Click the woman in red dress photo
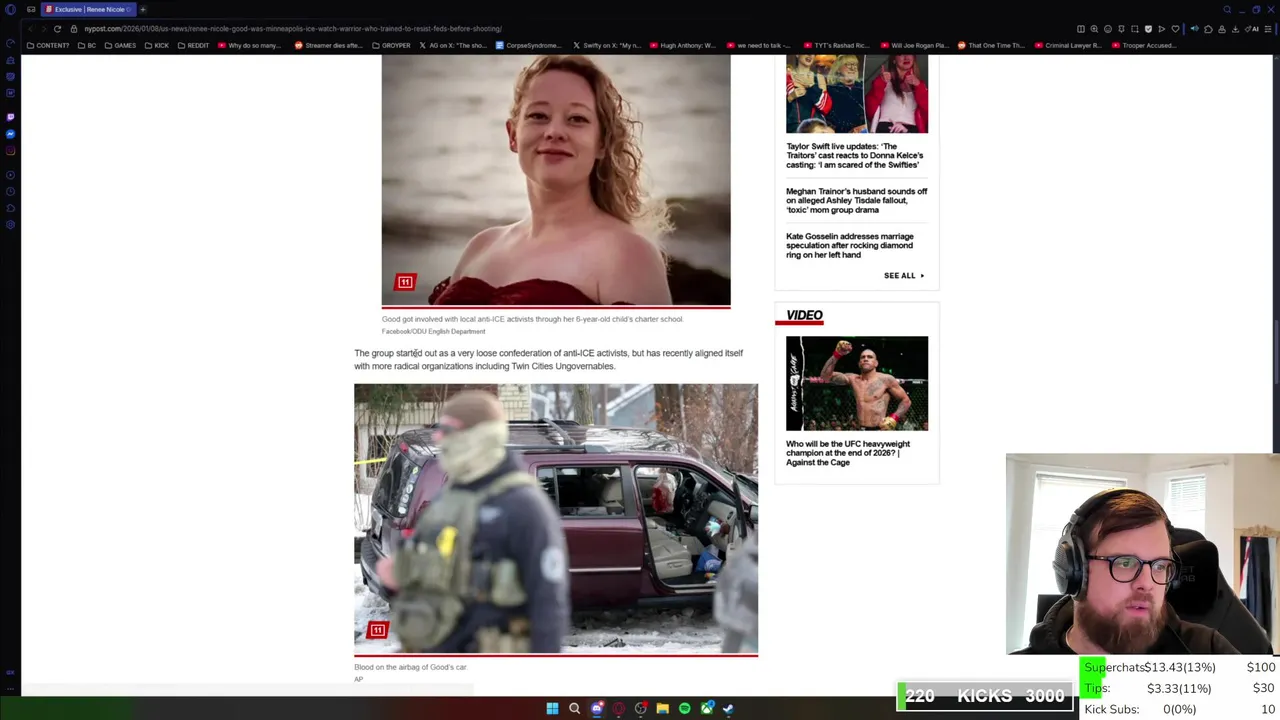 point(556,180)
